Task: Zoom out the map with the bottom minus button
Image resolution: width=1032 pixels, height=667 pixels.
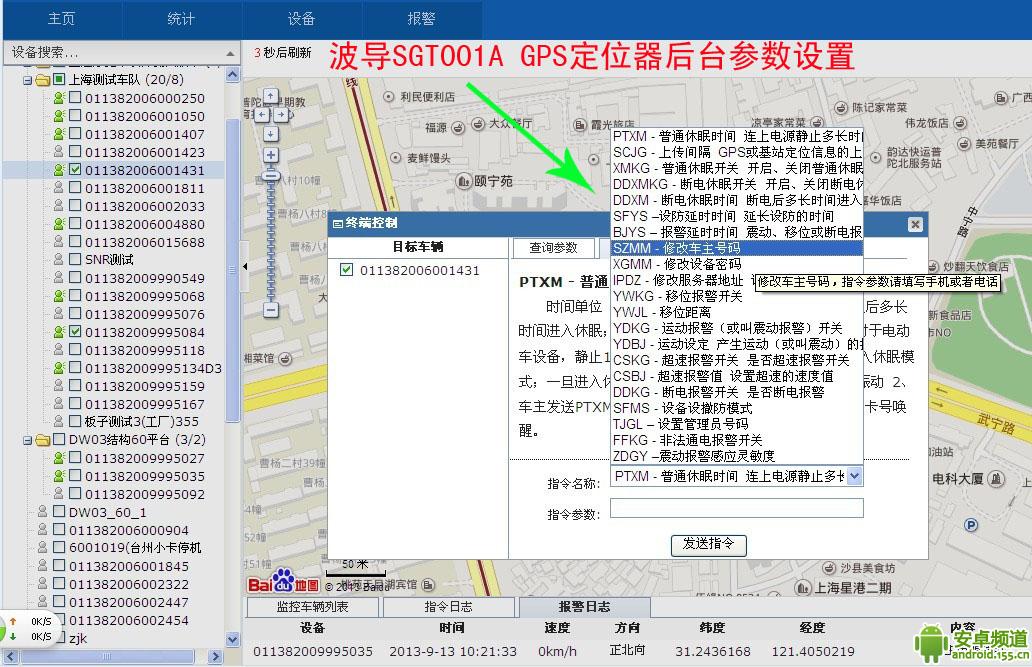Action: click(271, 309)
